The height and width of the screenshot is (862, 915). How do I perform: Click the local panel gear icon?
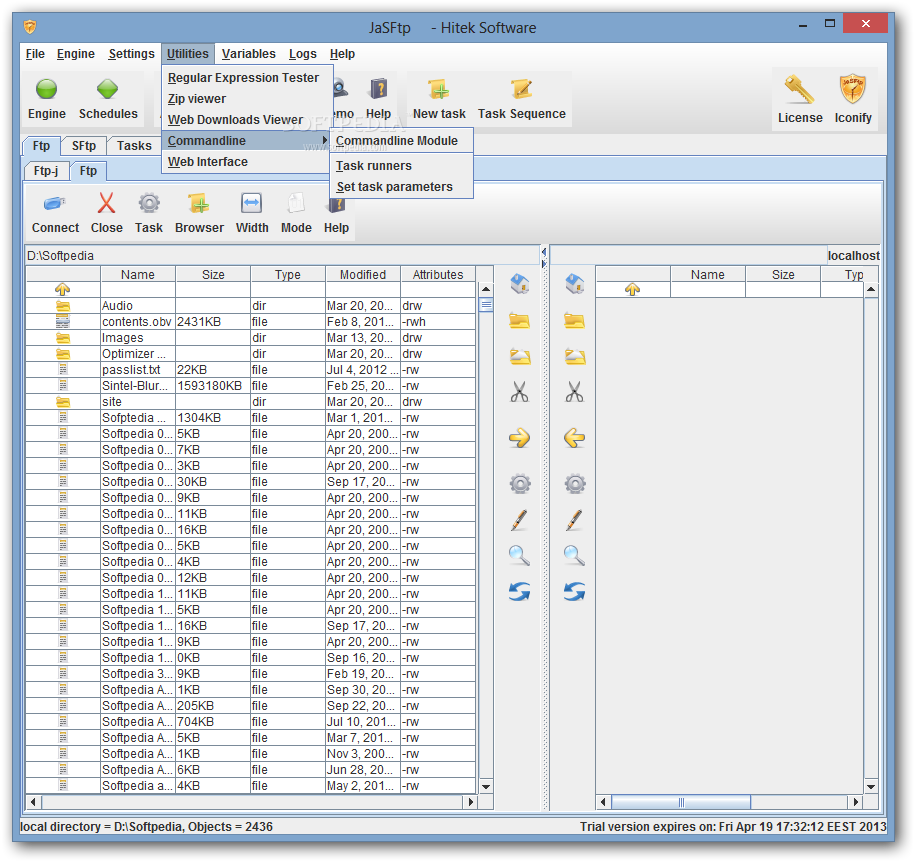coord(519,484)
